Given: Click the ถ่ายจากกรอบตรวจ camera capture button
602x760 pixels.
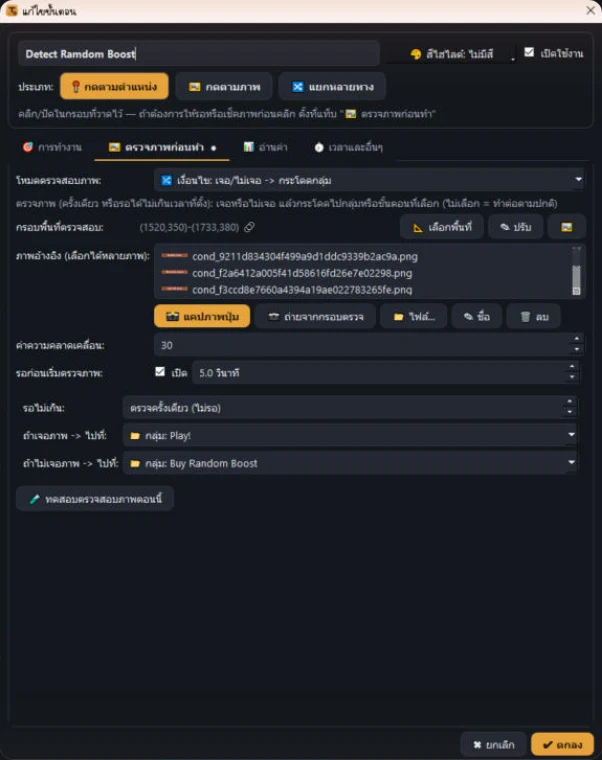Looking at the screenshot, I should (315, 317).
